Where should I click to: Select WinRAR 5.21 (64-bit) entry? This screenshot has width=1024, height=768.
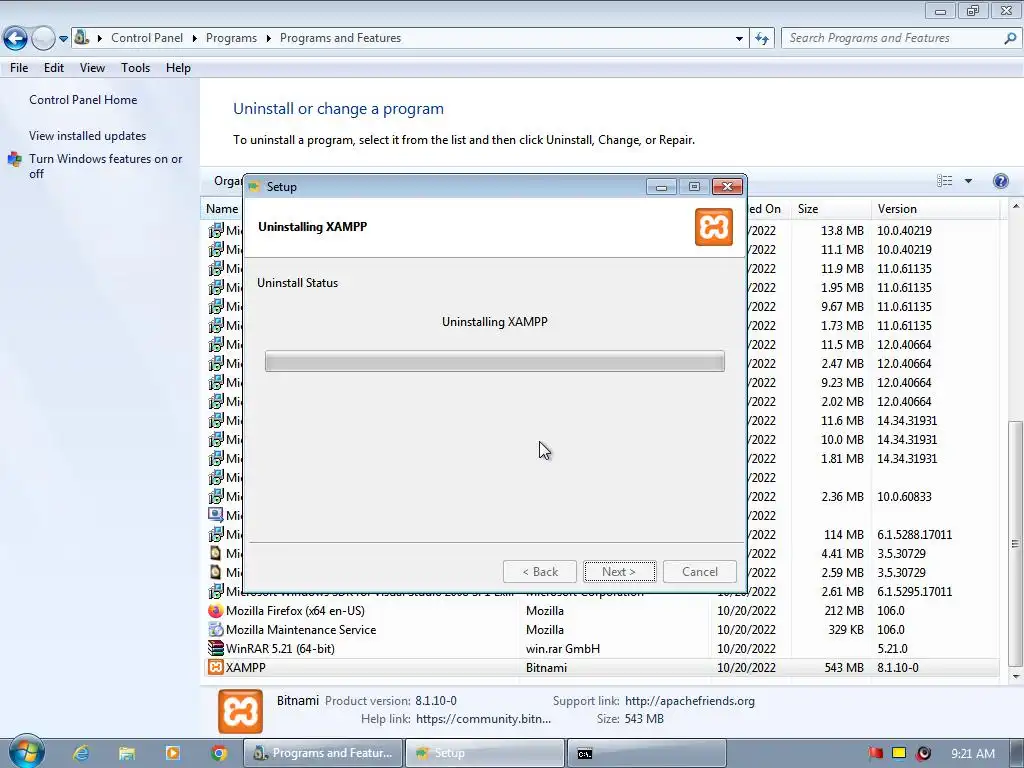tap(600, 648)
